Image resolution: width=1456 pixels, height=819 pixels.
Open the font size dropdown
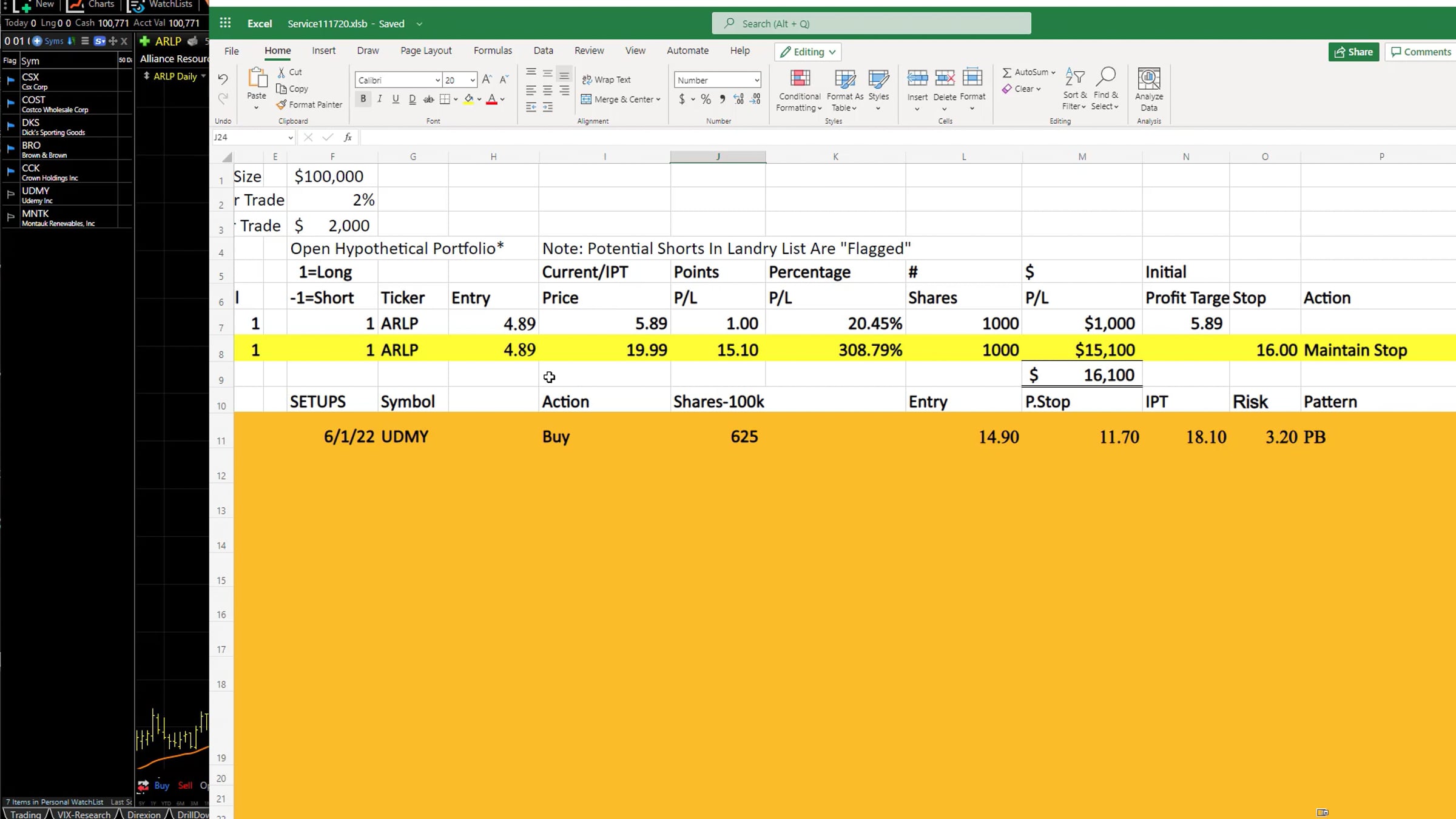[x=472, y=80]
